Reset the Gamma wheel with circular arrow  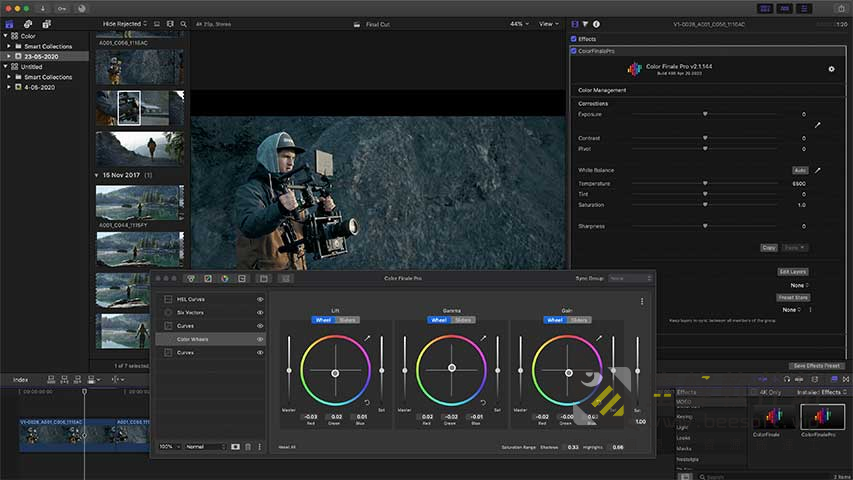[x=483, y=403]
